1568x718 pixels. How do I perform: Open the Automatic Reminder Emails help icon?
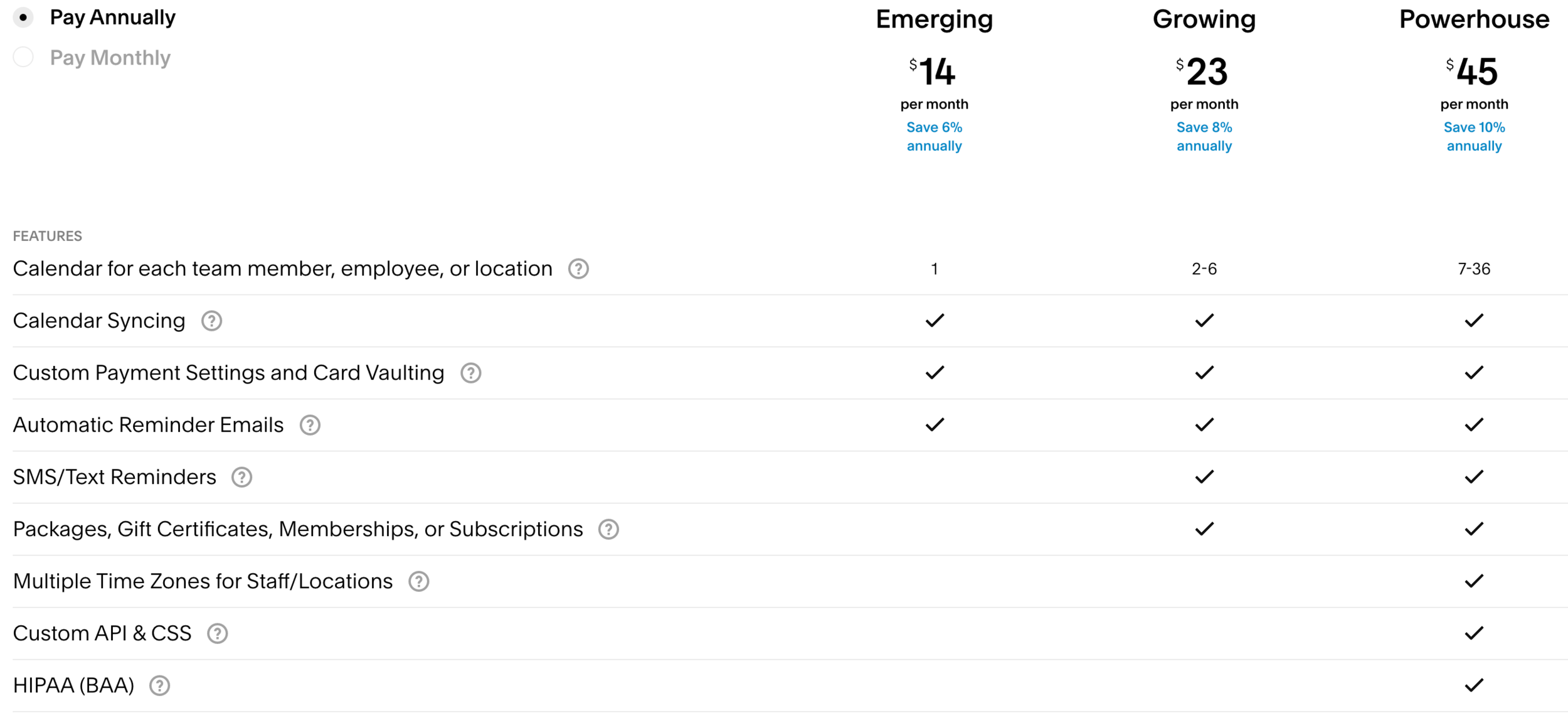pos(310,425)
